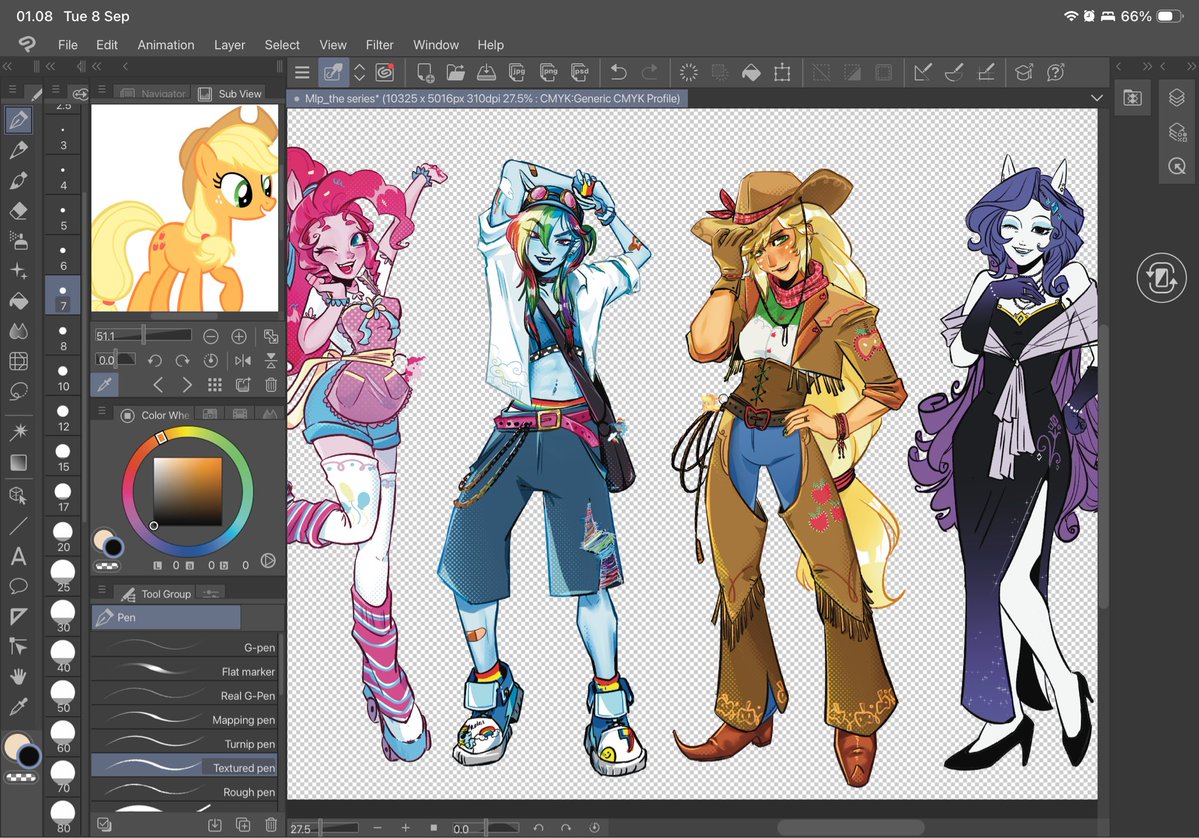Click the Applejack reference image in Sub View

click(x=185, y=208)
